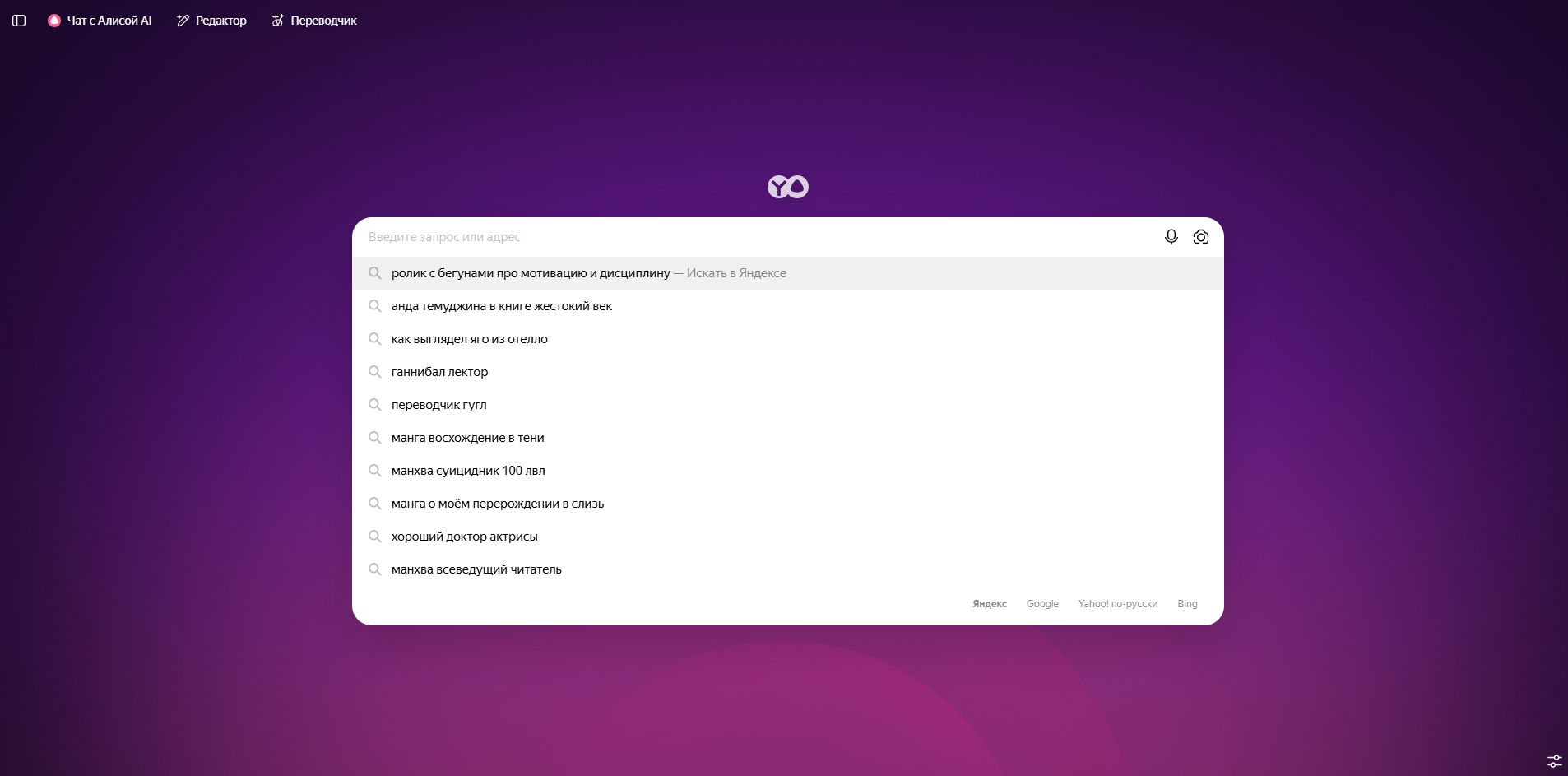Switch search engine to Google
This screenshot has height=776, width=1568.
[x=1042, y=604]
